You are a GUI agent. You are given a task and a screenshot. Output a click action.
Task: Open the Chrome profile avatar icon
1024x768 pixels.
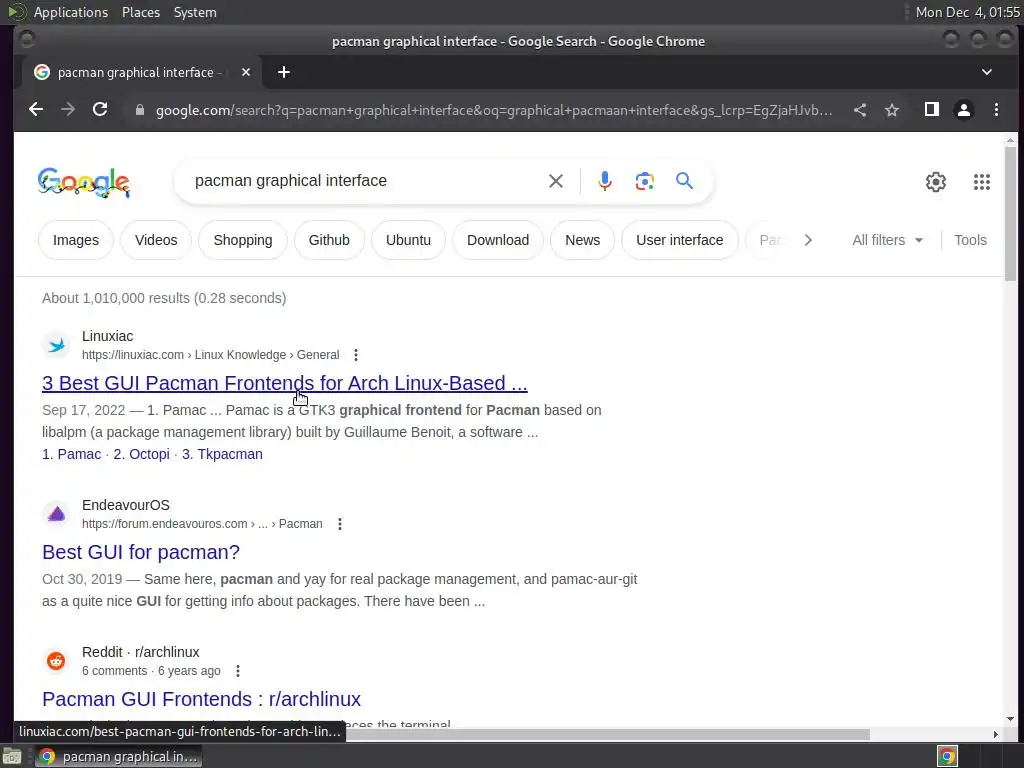click(964, 110)
